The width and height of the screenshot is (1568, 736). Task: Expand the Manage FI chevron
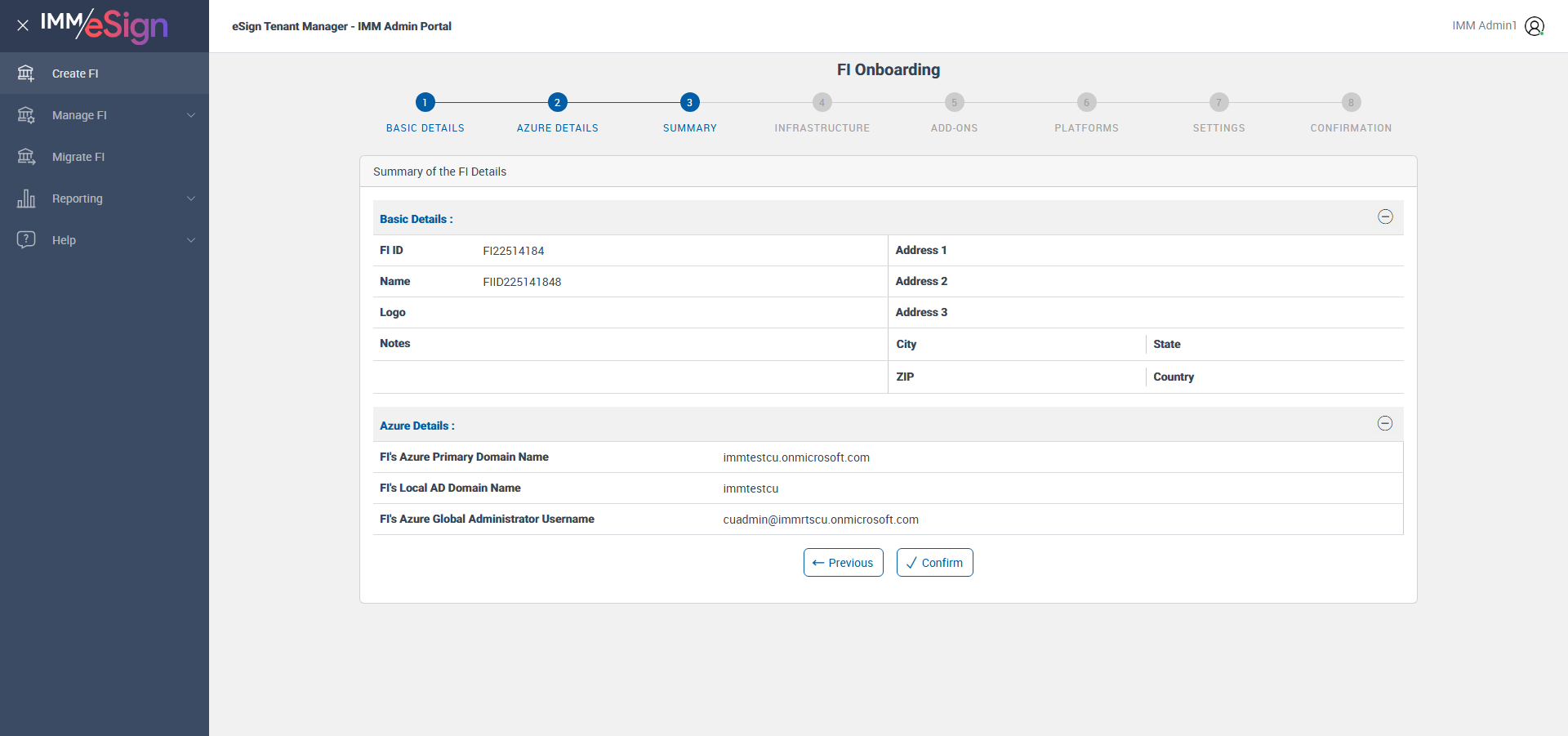click(191, 115)
